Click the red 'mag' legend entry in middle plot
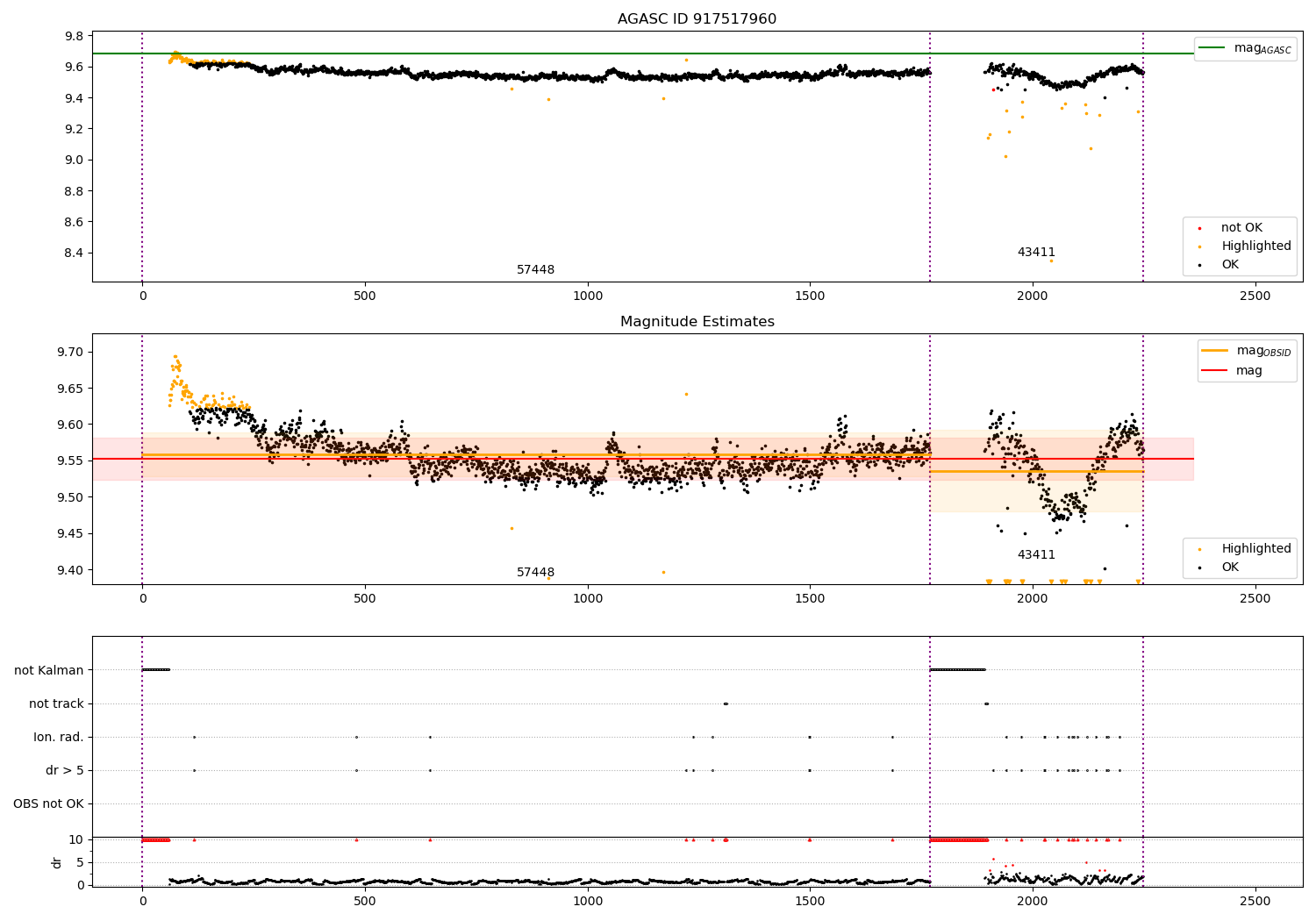The height and width of the screenshot is (921, 1316). 1233,371
